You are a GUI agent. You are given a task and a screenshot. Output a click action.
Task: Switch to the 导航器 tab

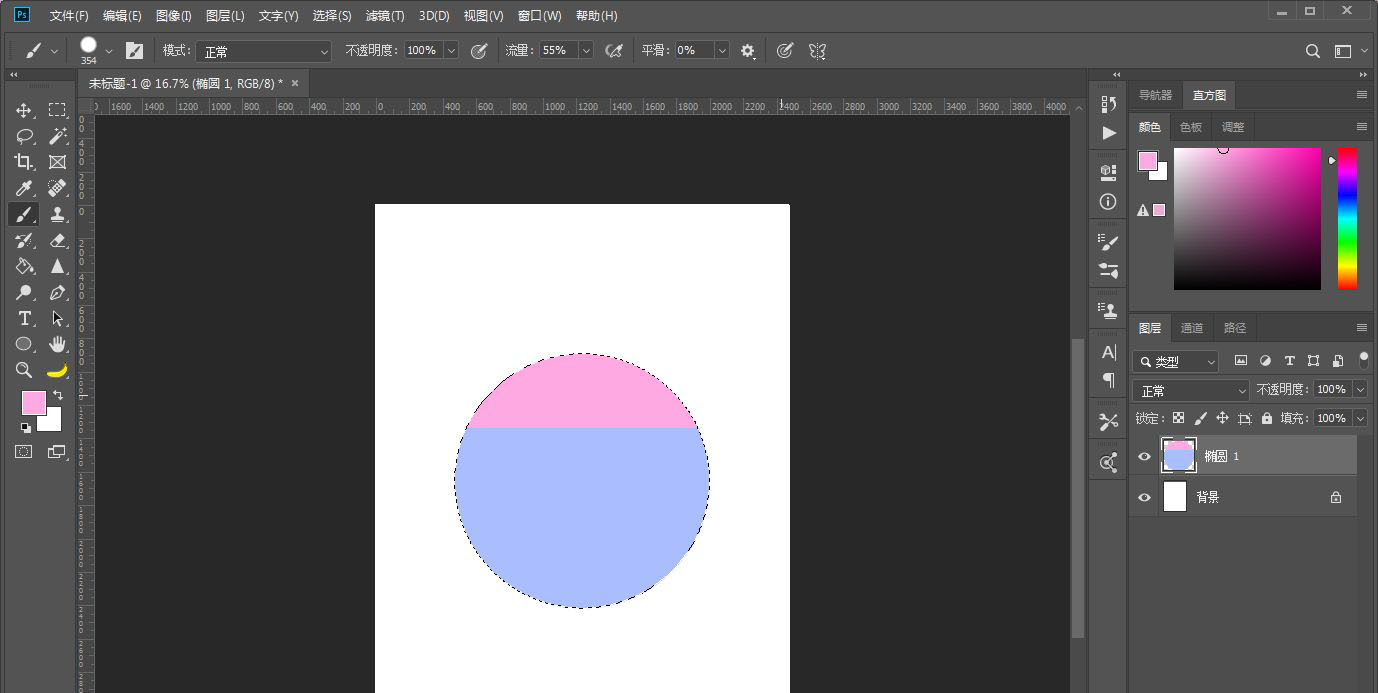[x=1155, y=95]
